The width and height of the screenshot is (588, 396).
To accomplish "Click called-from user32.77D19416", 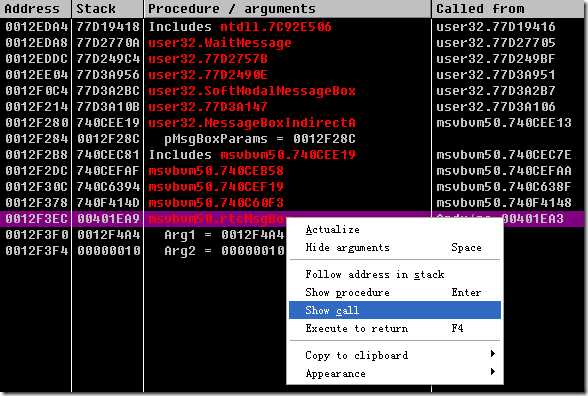I will [495, 27].
